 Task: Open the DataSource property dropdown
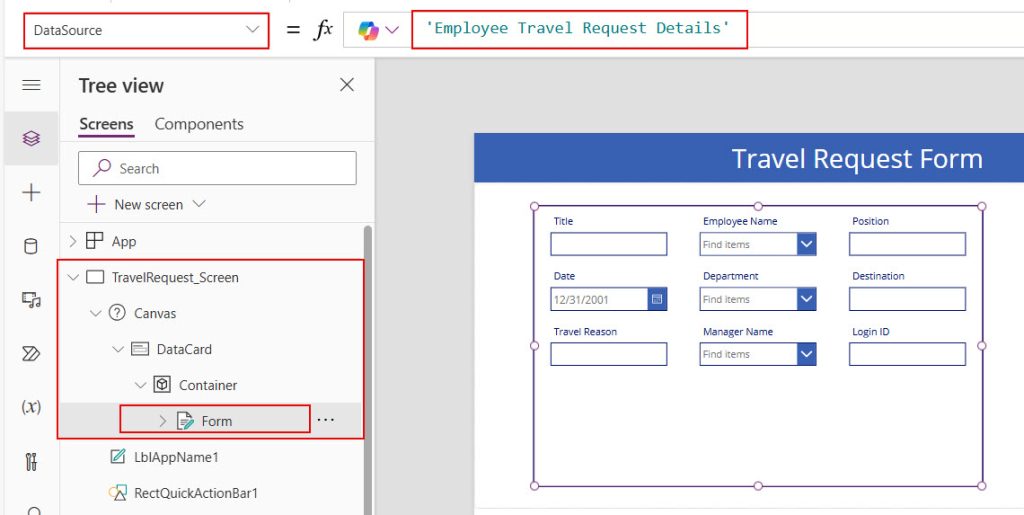click(x=146, y=30)
